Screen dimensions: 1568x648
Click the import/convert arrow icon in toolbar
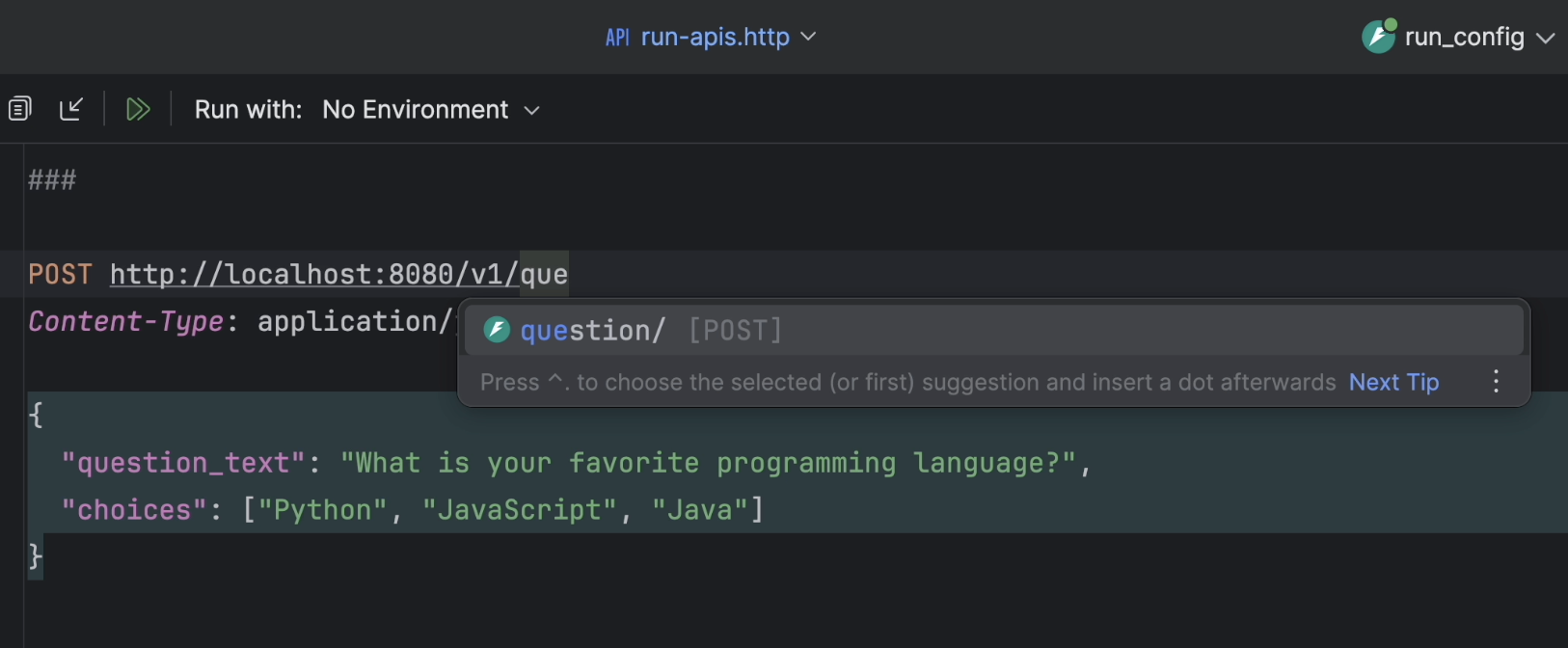[x=71, y=109]
